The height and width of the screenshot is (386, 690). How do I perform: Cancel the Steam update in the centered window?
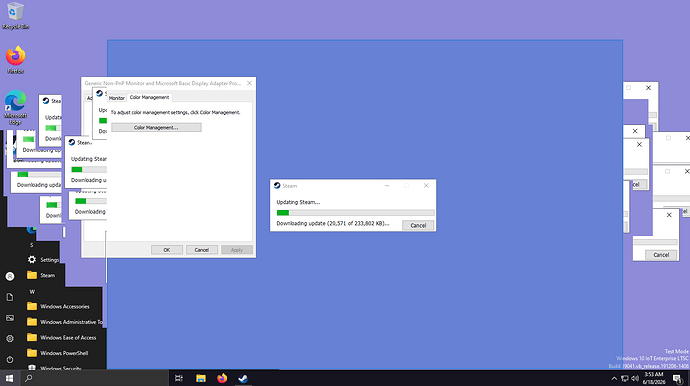click(x=418, y=225)
